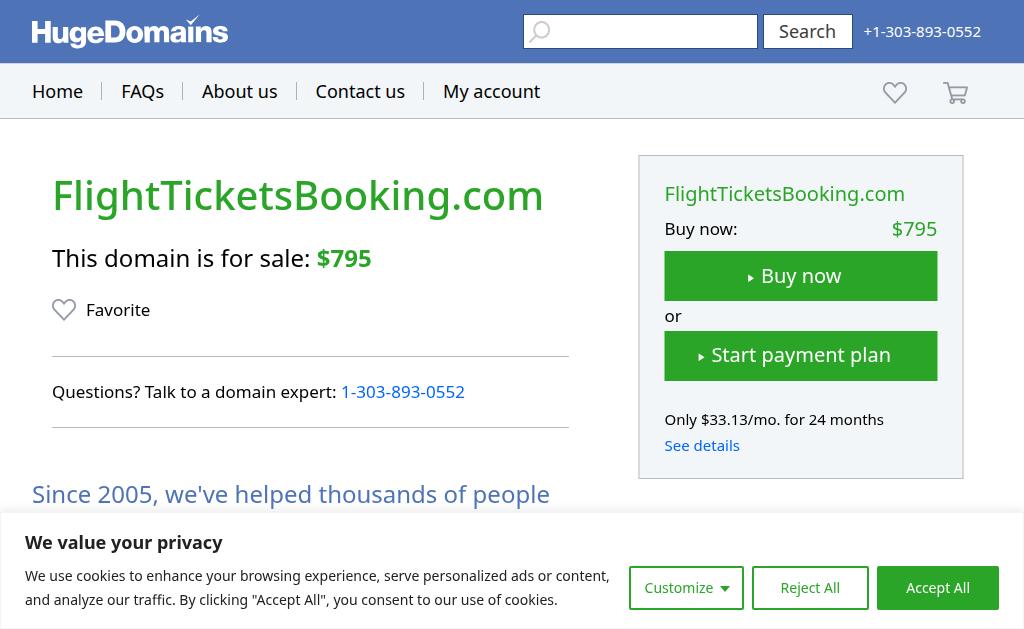Screen dimensions: 1024x629
Task: Navigate to About us
Action: pos(239,91)
